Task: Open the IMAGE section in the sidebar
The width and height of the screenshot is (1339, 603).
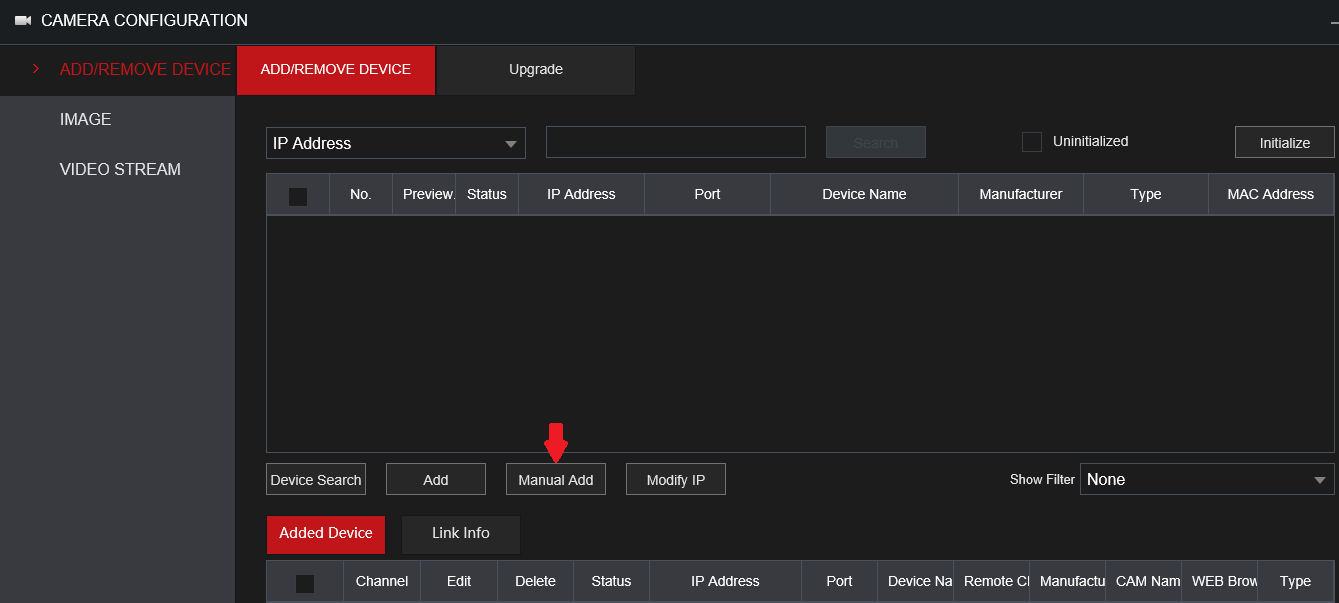Action: tap(85, 119)
